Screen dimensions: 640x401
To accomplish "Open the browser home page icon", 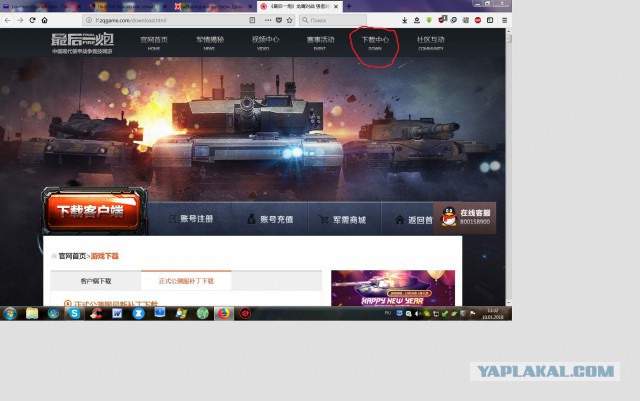I will point(44,20).
